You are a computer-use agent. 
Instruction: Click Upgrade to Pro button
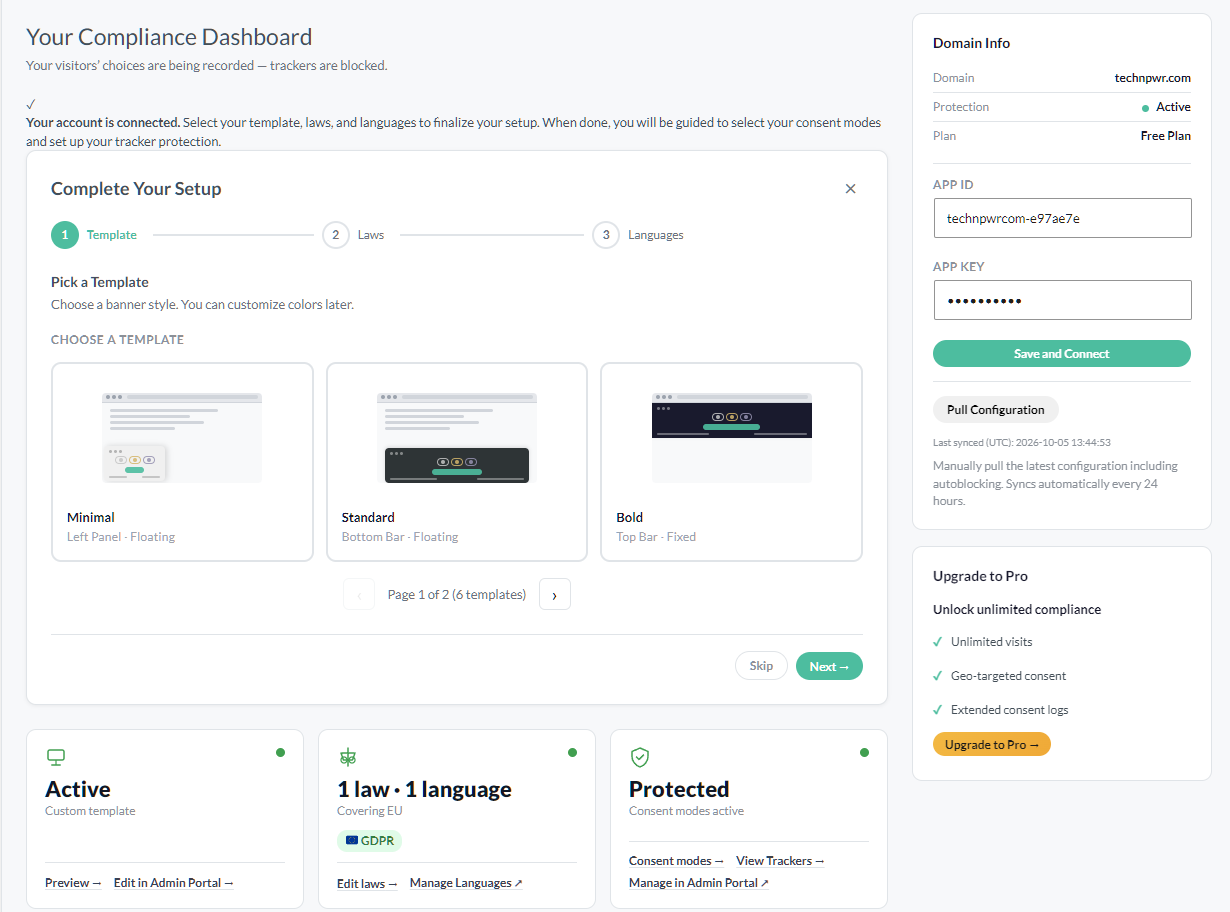pos(992,745)
